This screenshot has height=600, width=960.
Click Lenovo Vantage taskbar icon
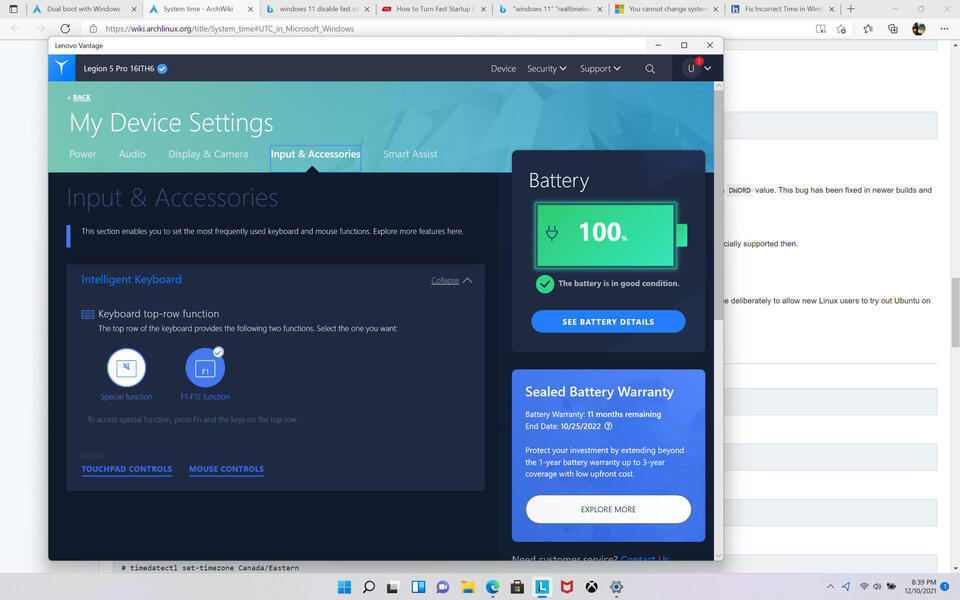(x=542, y=587)
